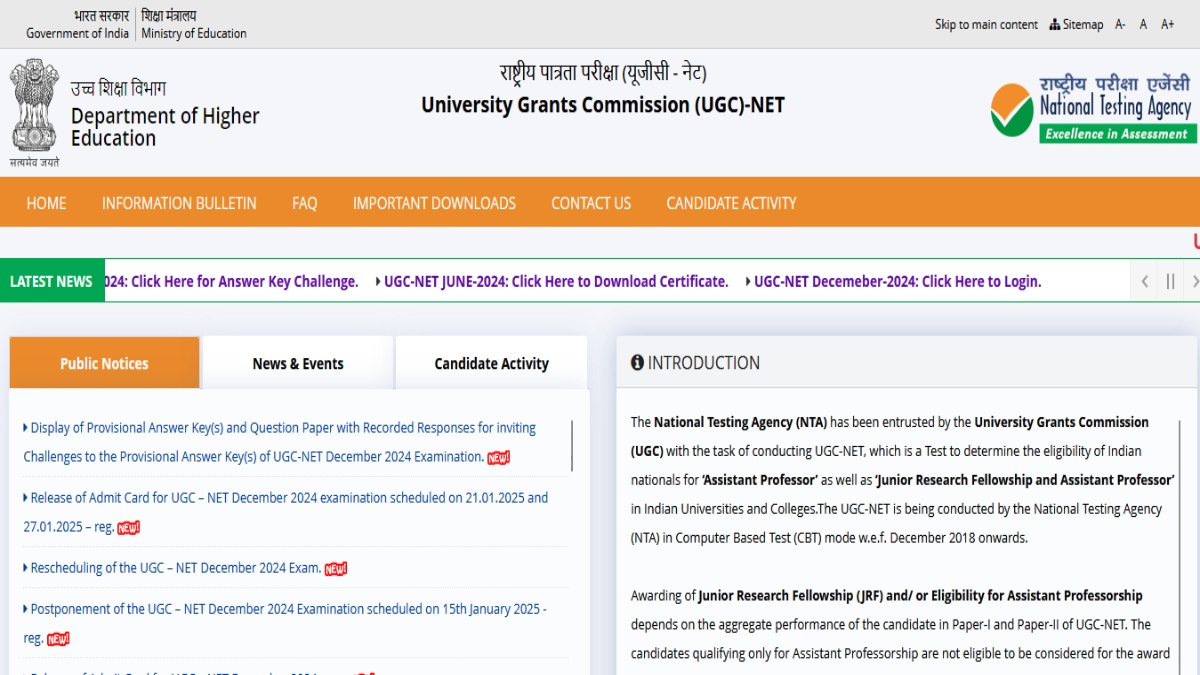The image size is (1200, 675).
Task: Open Rescheduling of UGC-NET December 2024 notice
Action: click(x=176, y=568)
